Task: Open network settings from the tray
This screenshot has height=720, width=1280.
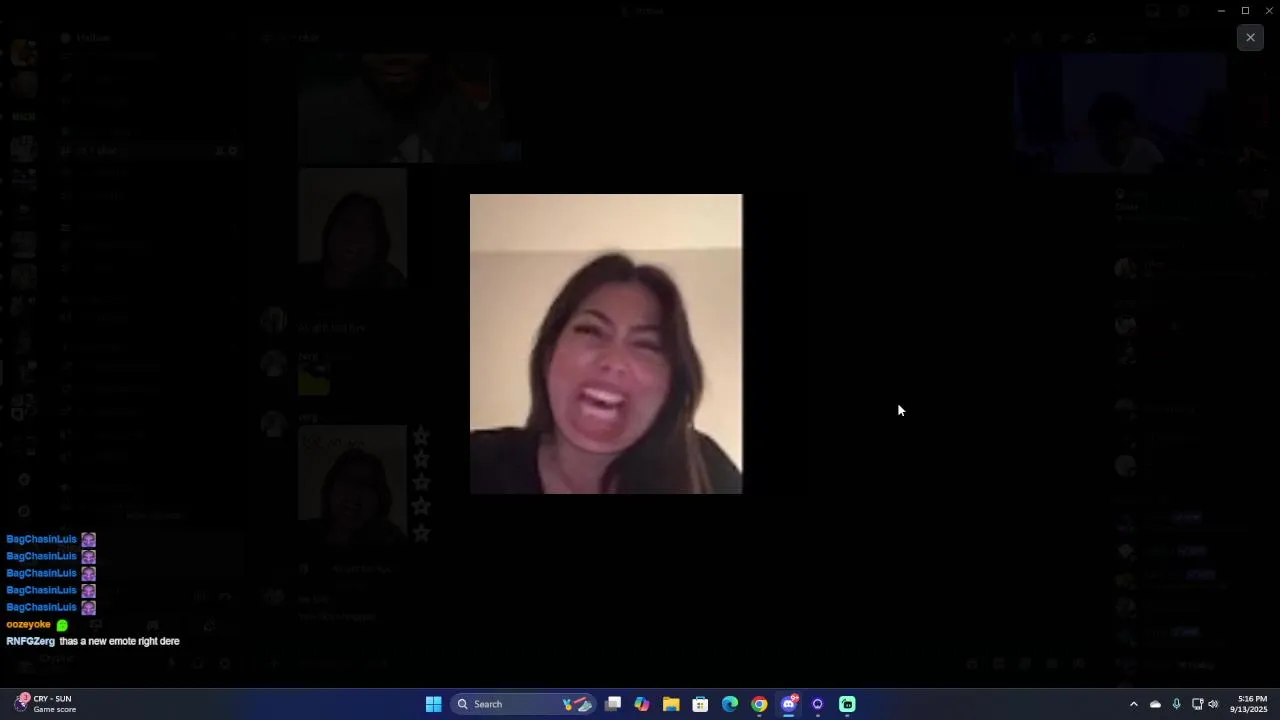Action: pyautogui.click(x=1197, y=704)
